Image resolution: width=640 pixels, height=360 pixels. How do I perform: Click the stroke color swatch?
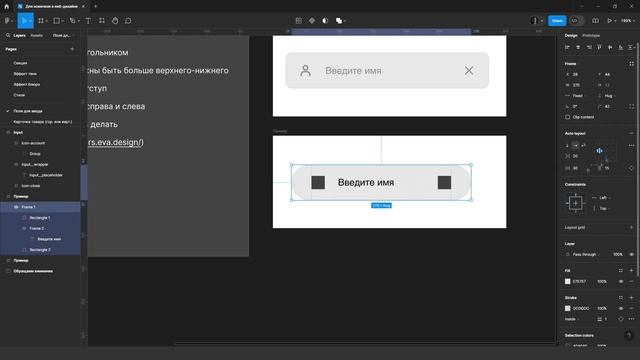(567, 308)
